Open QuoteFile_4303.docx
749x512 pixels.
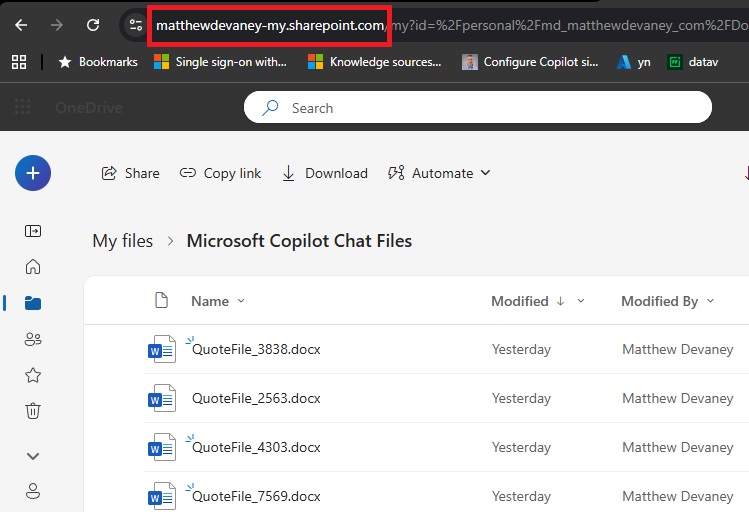pyautogui.click(x=256, y=447)
